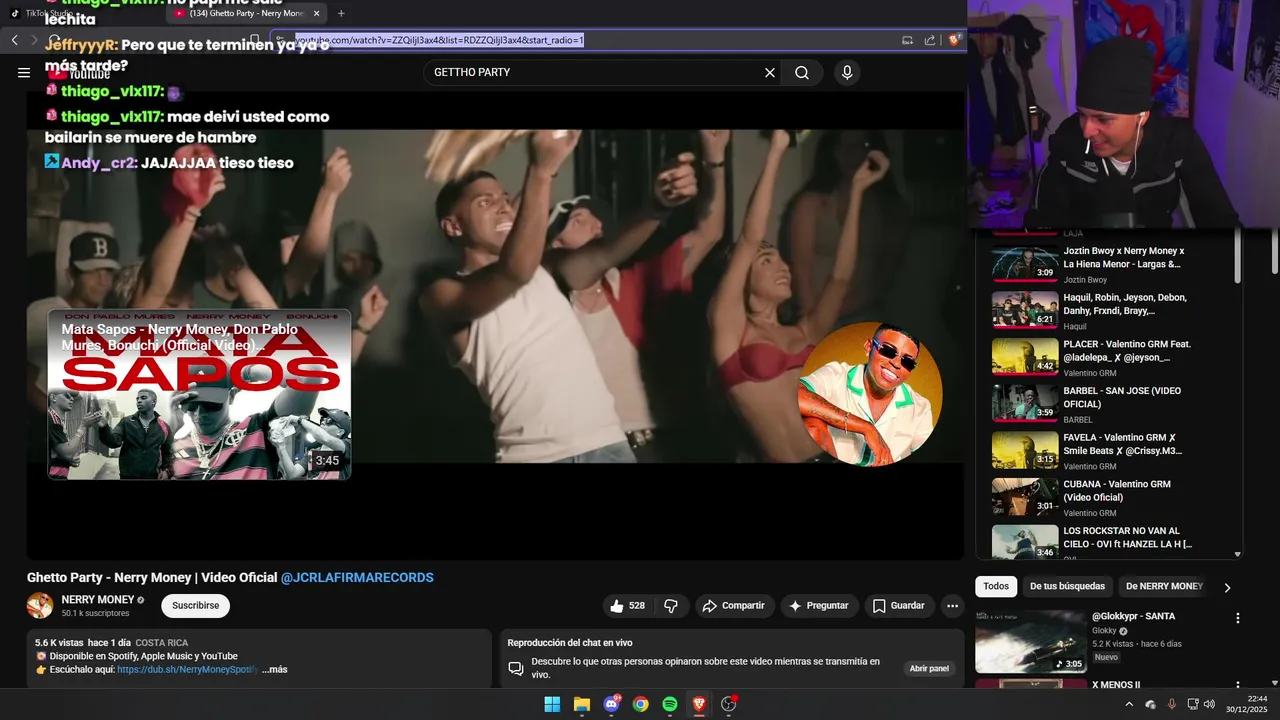This screenshot has height=720, width=1280.
Task: Open the NERRY MONEY channel avatar
Action: pyautogui.click(x=40, y=606)
